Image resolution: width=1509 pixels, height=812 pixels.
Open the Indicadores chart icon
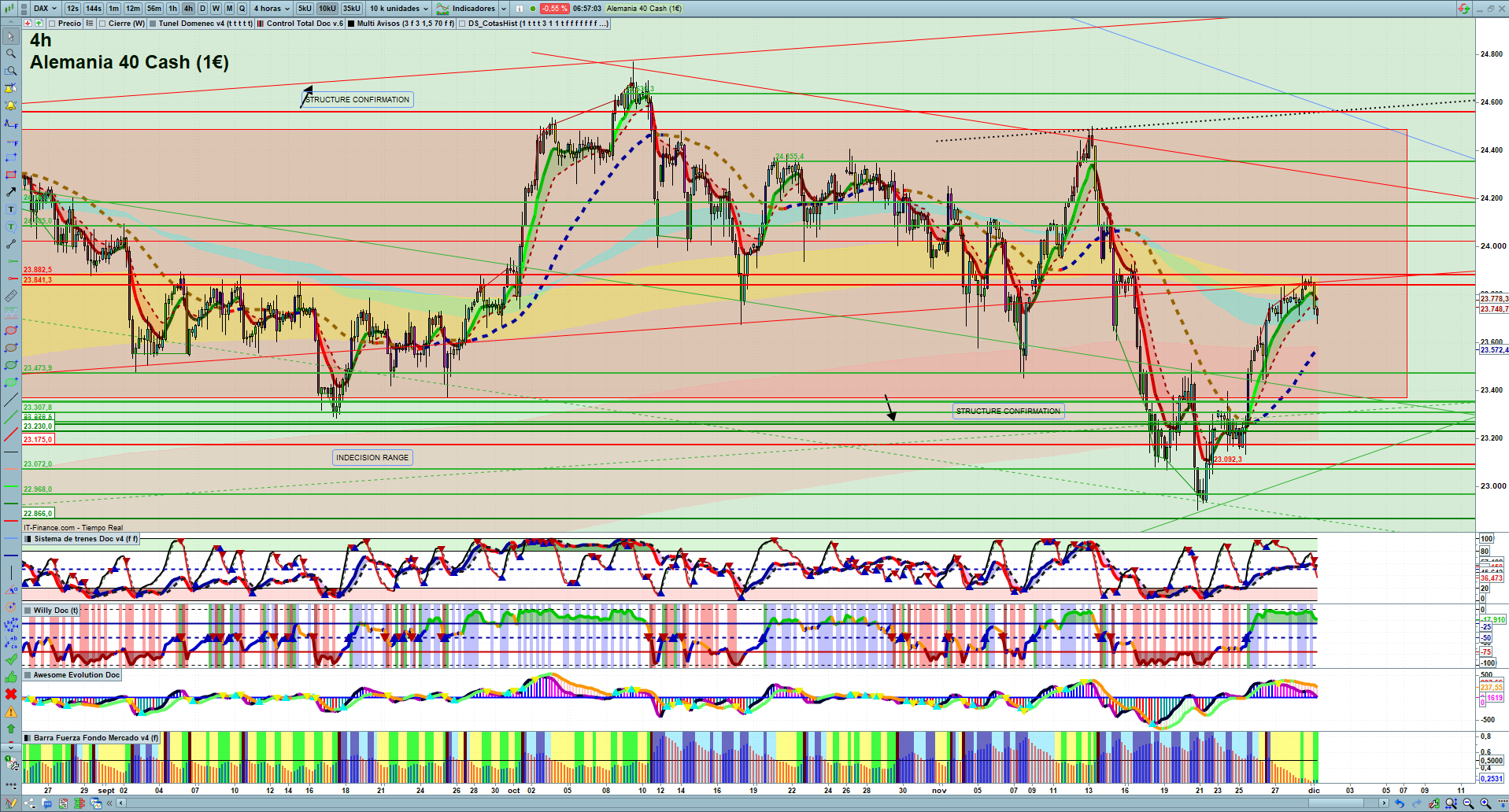(x=442, y=9)
